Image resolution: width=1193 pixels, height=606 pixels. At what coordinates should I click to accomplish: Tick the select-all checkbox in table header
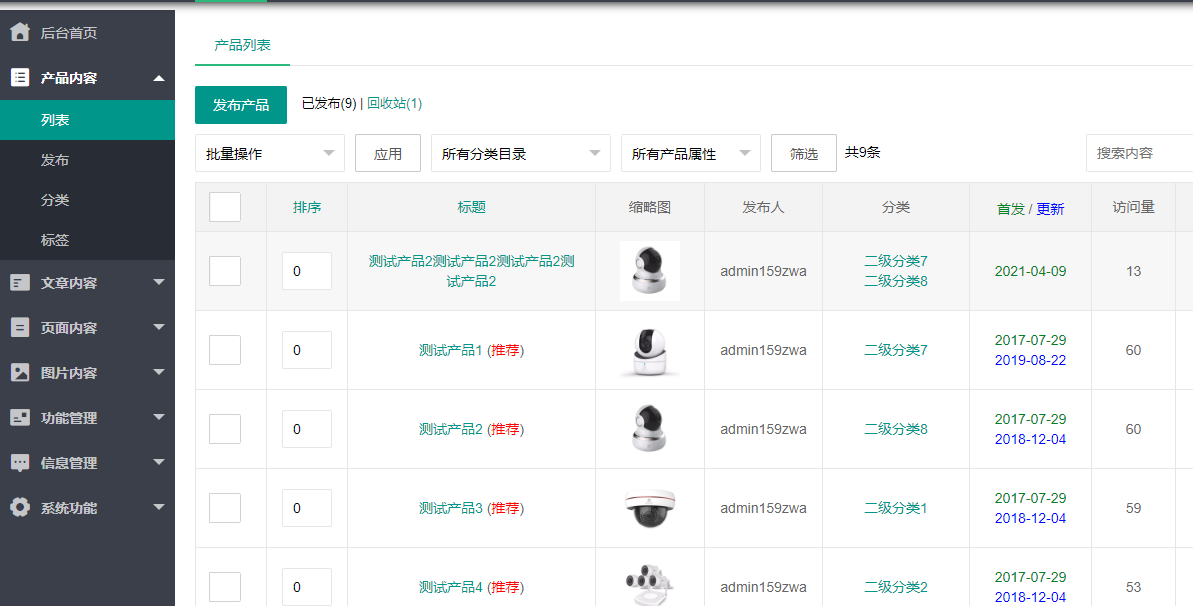pyautogui.click(x=225, y=207)
